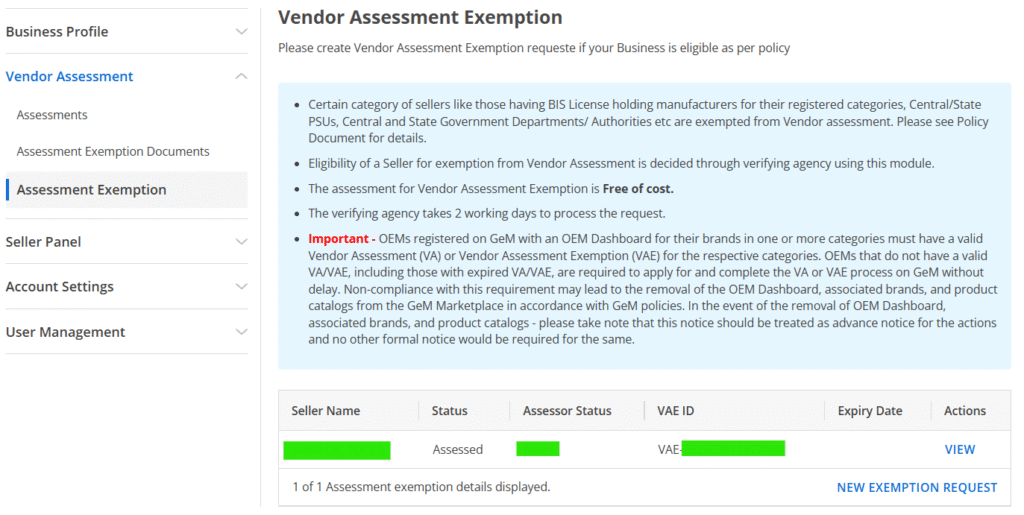Open the Account Settings menu label
Image resolution: width=1024 pixels, height=515 pixels.
tap(59, 287)
